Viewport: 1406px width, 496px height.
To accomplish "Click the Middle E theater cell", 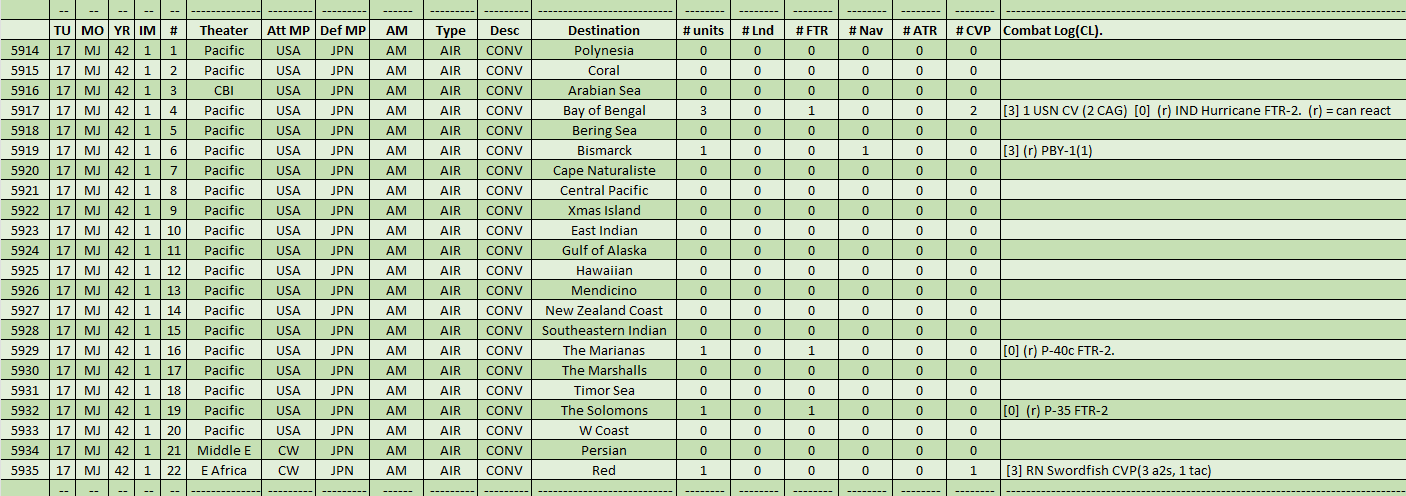I will click(224, 451).
